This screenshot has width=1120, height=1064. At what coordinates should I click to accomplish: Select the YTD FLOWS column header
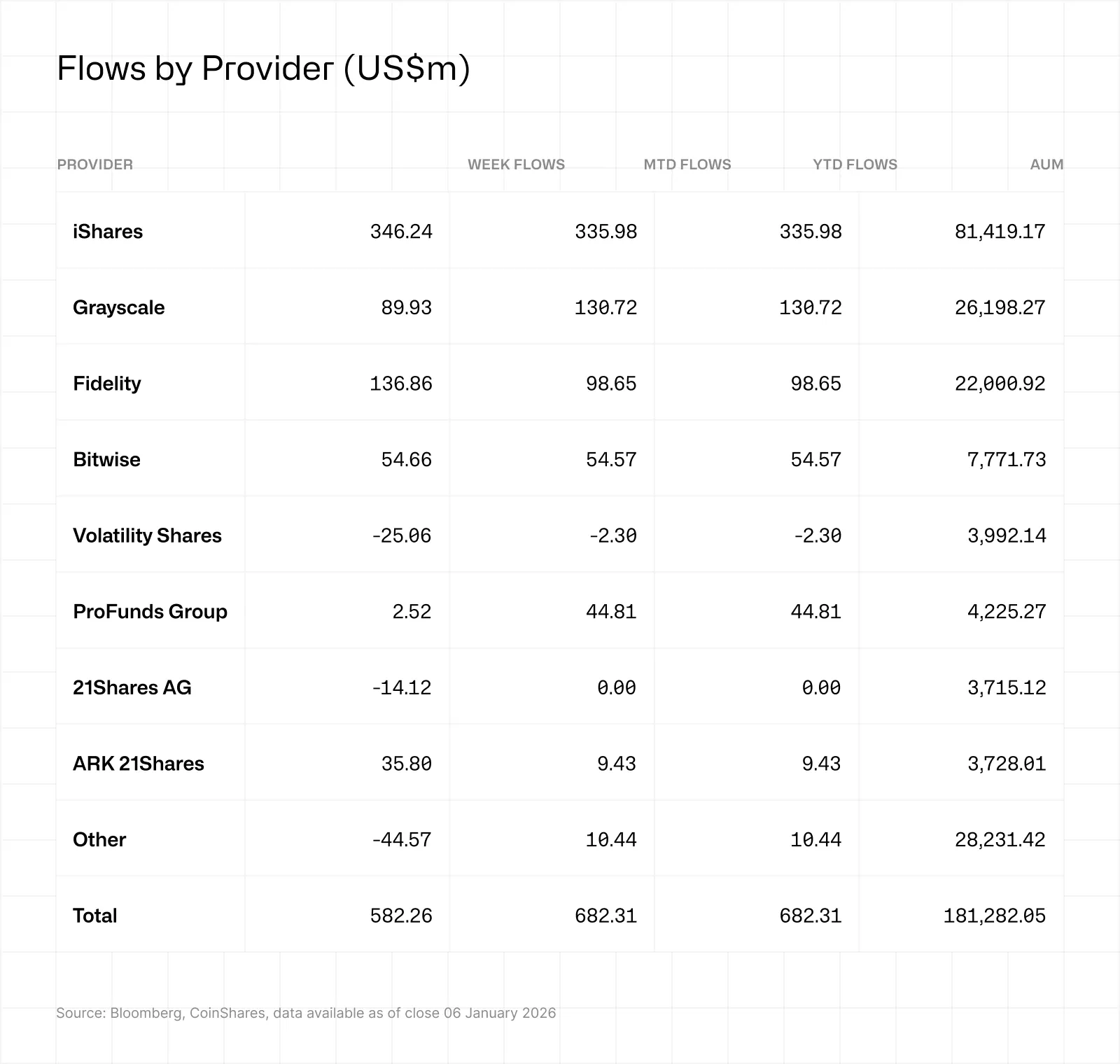pos(855,164)
